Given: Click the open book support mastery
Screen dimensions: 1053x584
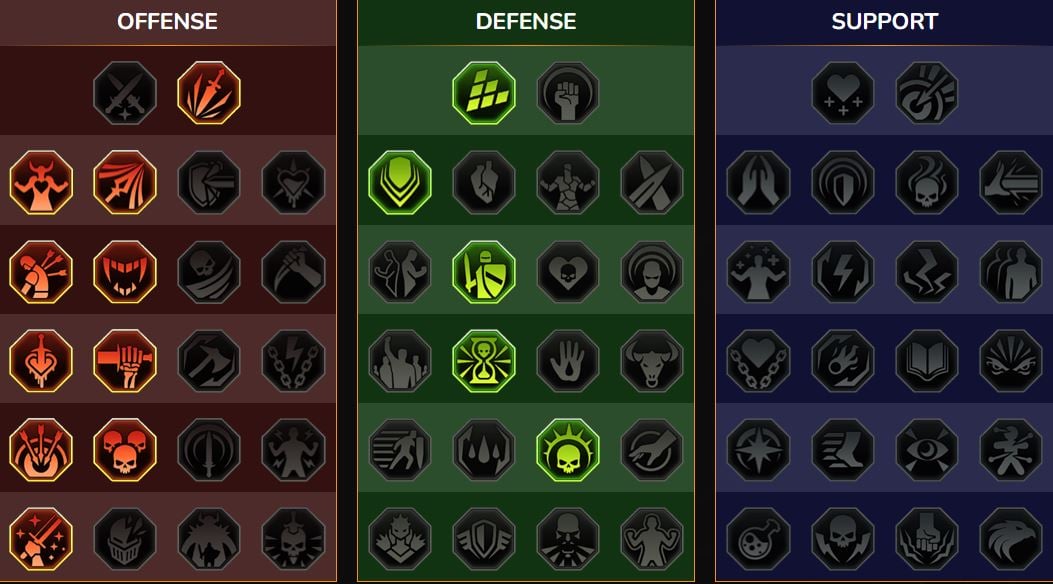Looking at the screenshot, I should point(927,360).
